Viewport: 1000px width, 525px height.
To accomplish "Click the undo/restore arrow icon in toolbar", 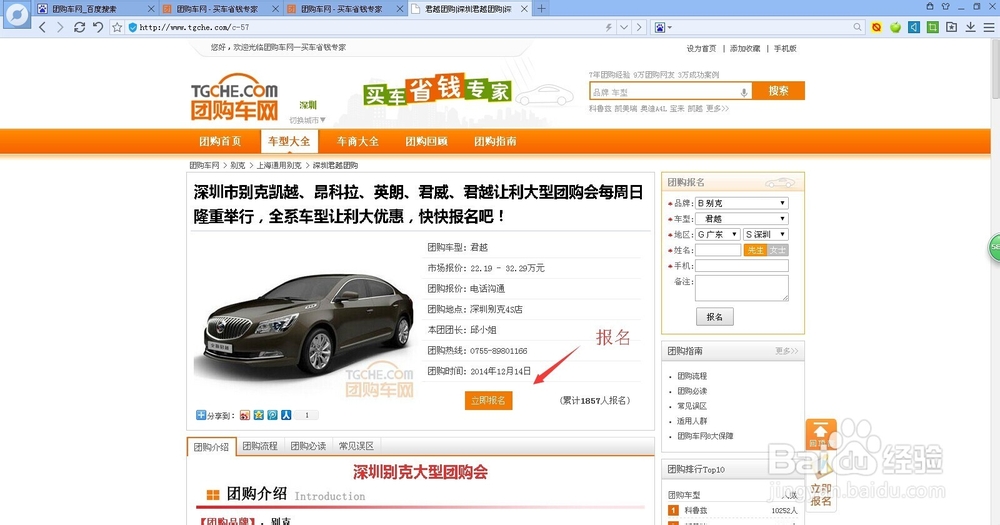I will (x=98, y=27).
